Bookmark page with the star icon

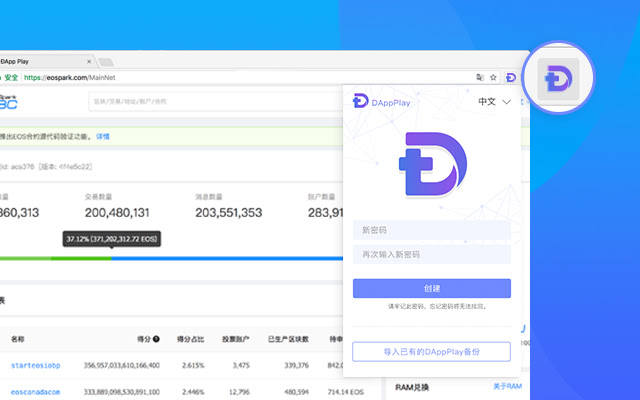click(x=493, y=77)
